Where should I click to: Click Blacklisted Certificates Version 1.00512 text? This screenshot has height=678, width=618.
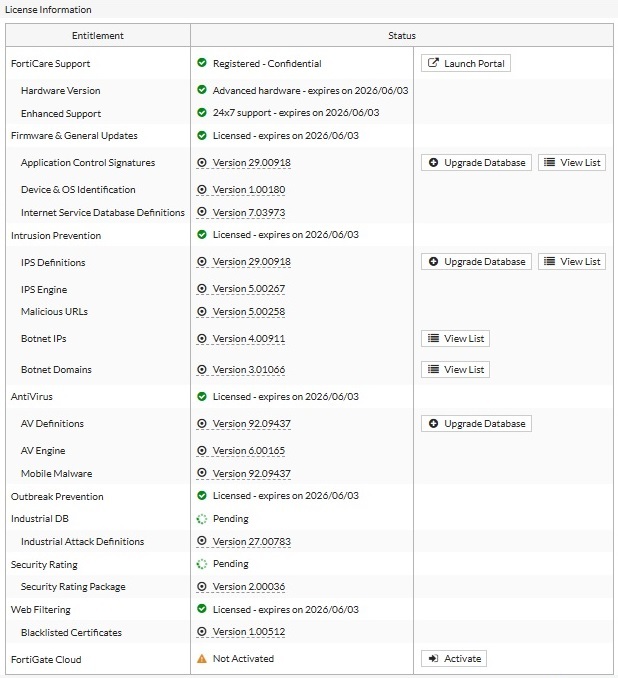click(x=249, y=632)
